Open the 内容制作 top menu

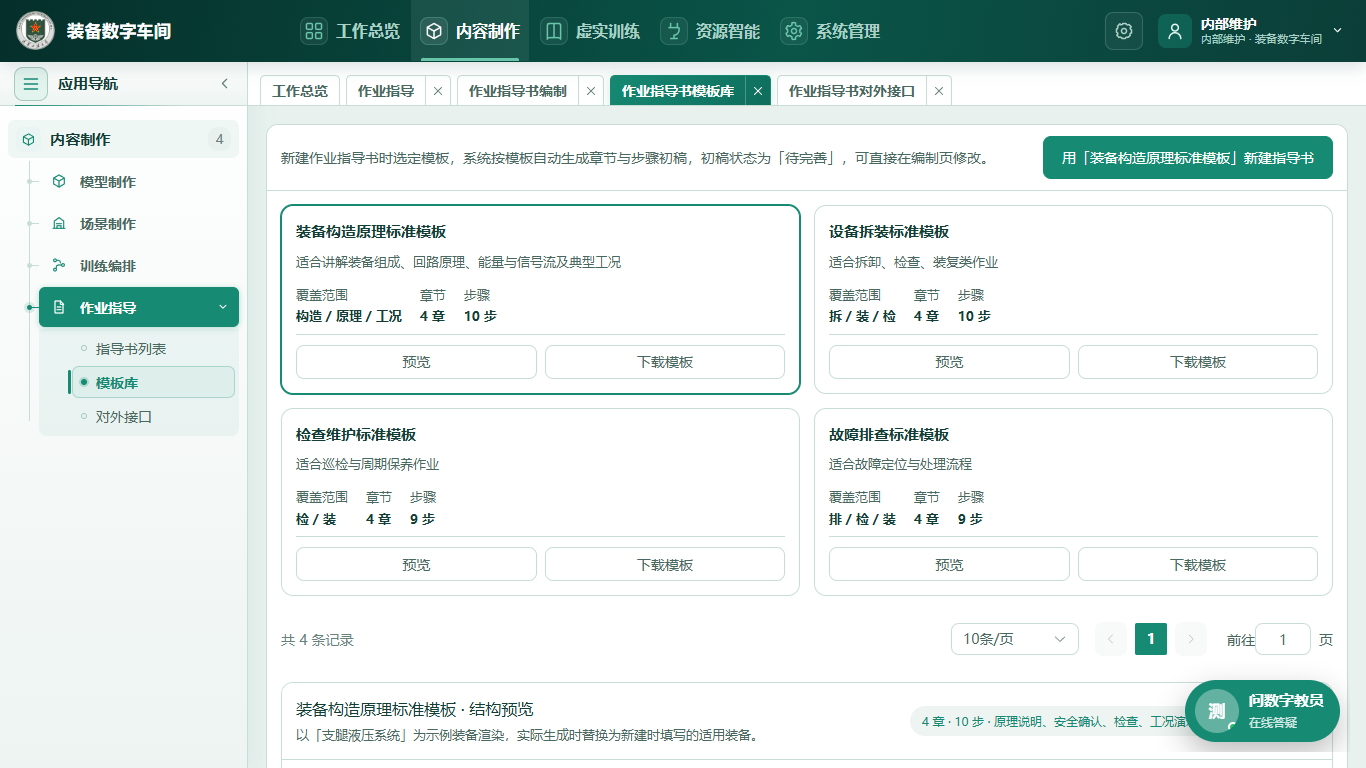point(471,31)
